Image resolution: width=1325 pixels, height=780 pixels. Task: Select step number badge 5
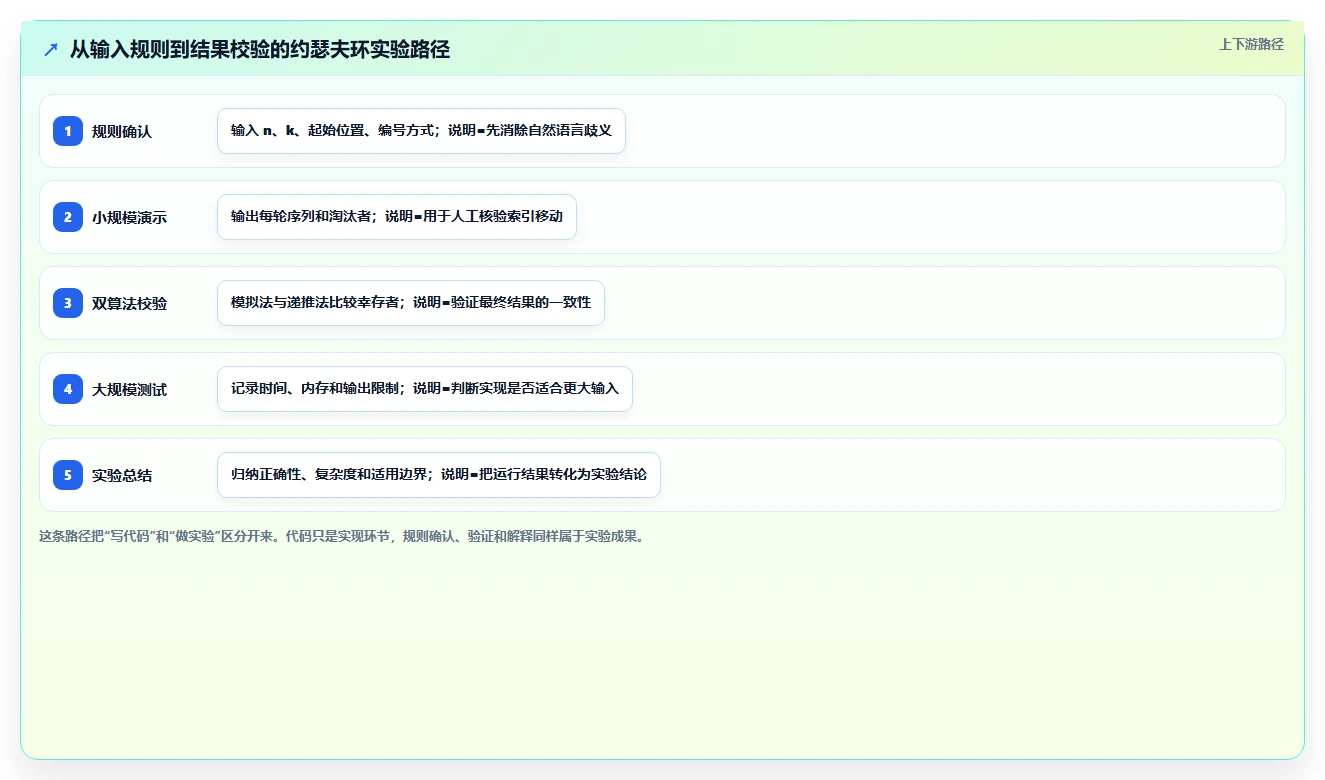[x=68, y=475]
